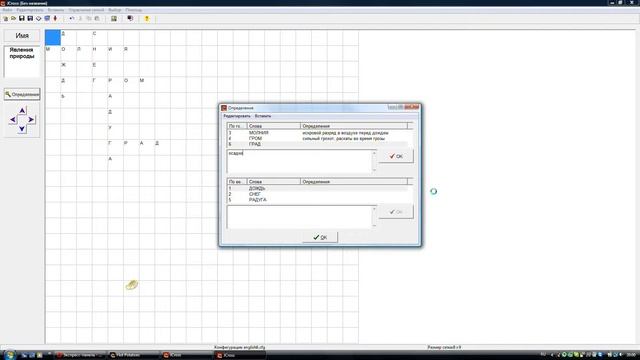Close the Определения dialog with red X
Viewport: 640px width, 360px height.
click(x=412, y=107)
